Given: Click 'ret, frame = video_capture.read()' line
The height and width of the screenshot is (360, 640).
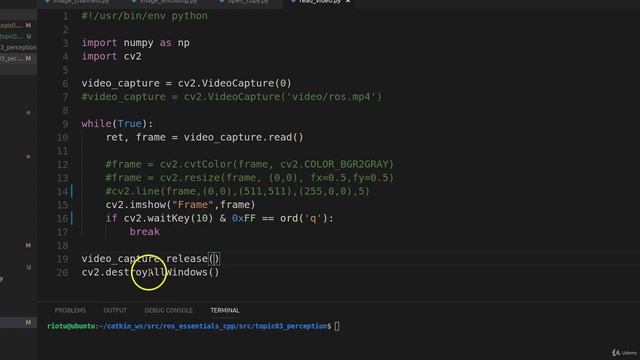Looking at the screenshot, I should pos(204,137).
